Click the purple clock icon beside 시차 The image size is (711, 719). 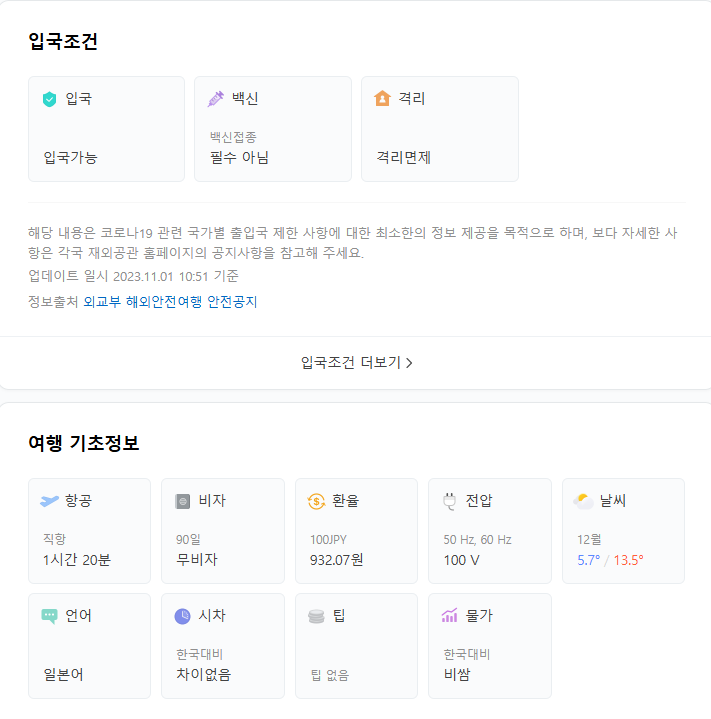pyautogui.click(x=182, y=616)
